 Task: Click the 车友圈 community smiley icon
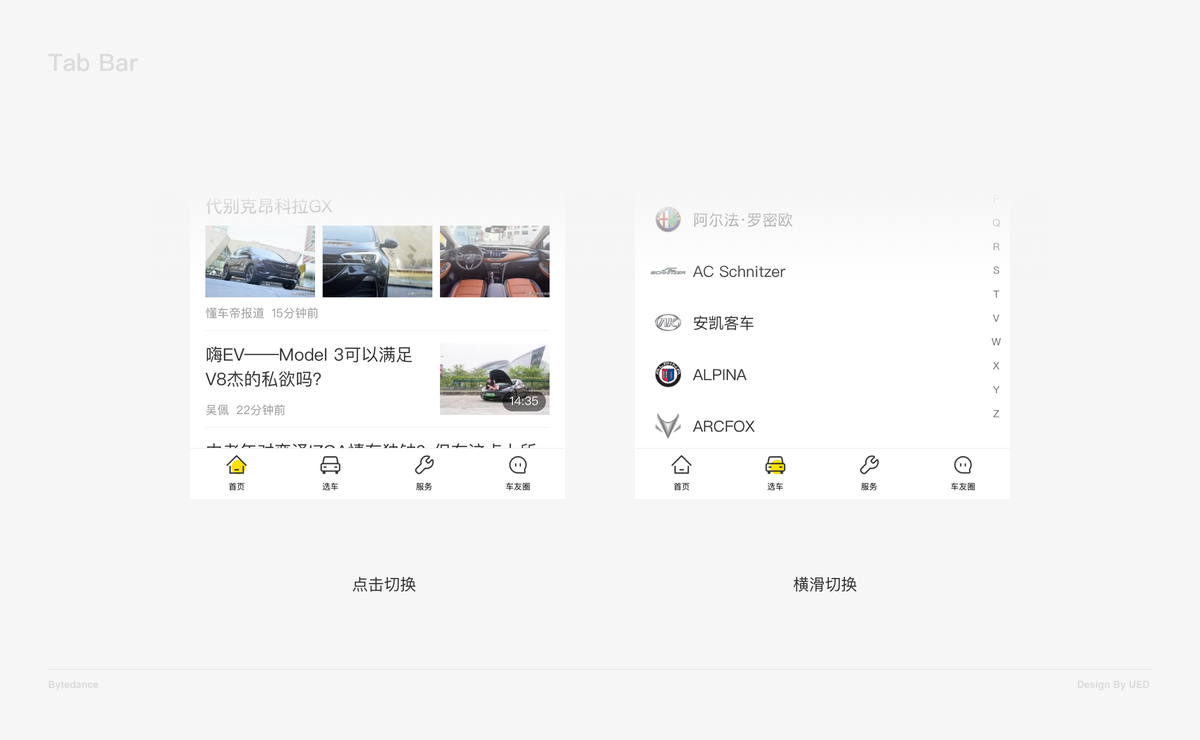click(x=517, y=465)
